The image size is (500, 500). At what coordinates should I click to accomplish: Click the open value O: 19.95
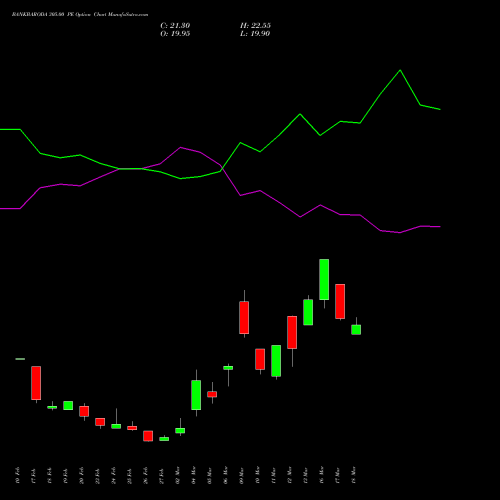(x=175, y=34)
